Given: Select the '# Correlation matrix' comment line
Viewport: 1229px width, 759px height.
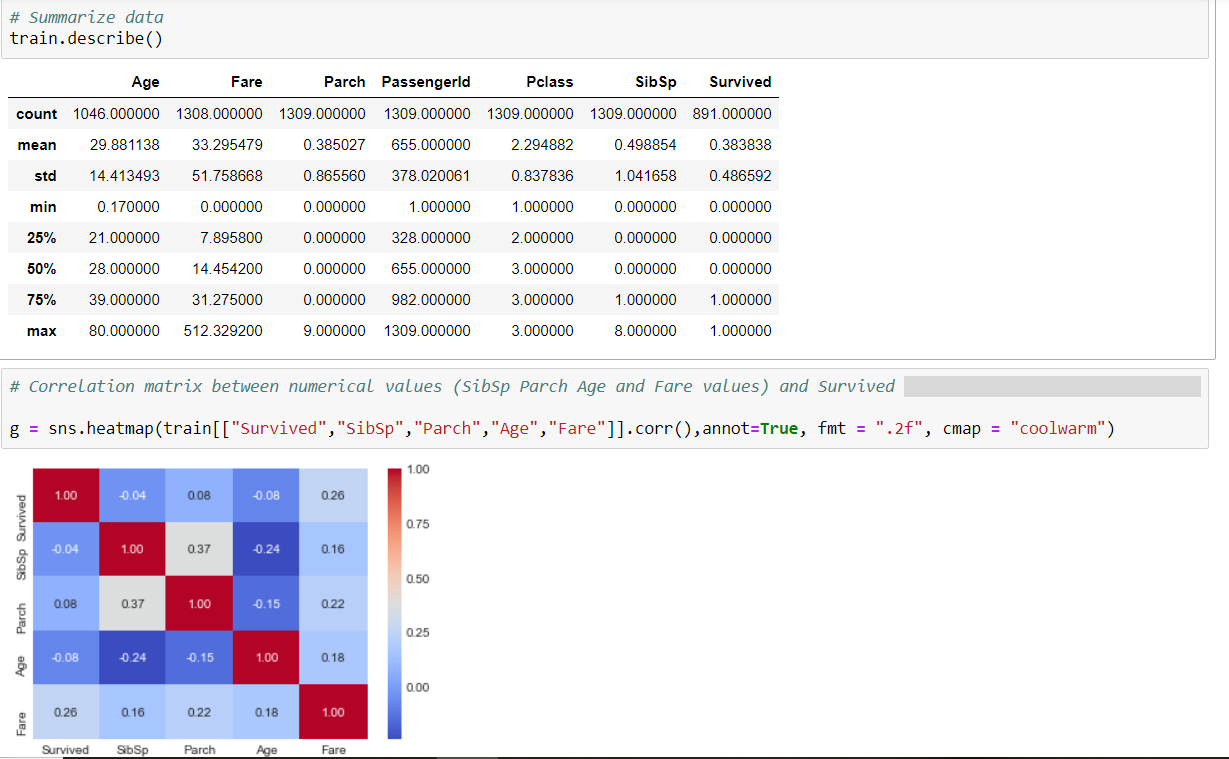Looking at the screenshot, I should (452, 386).
